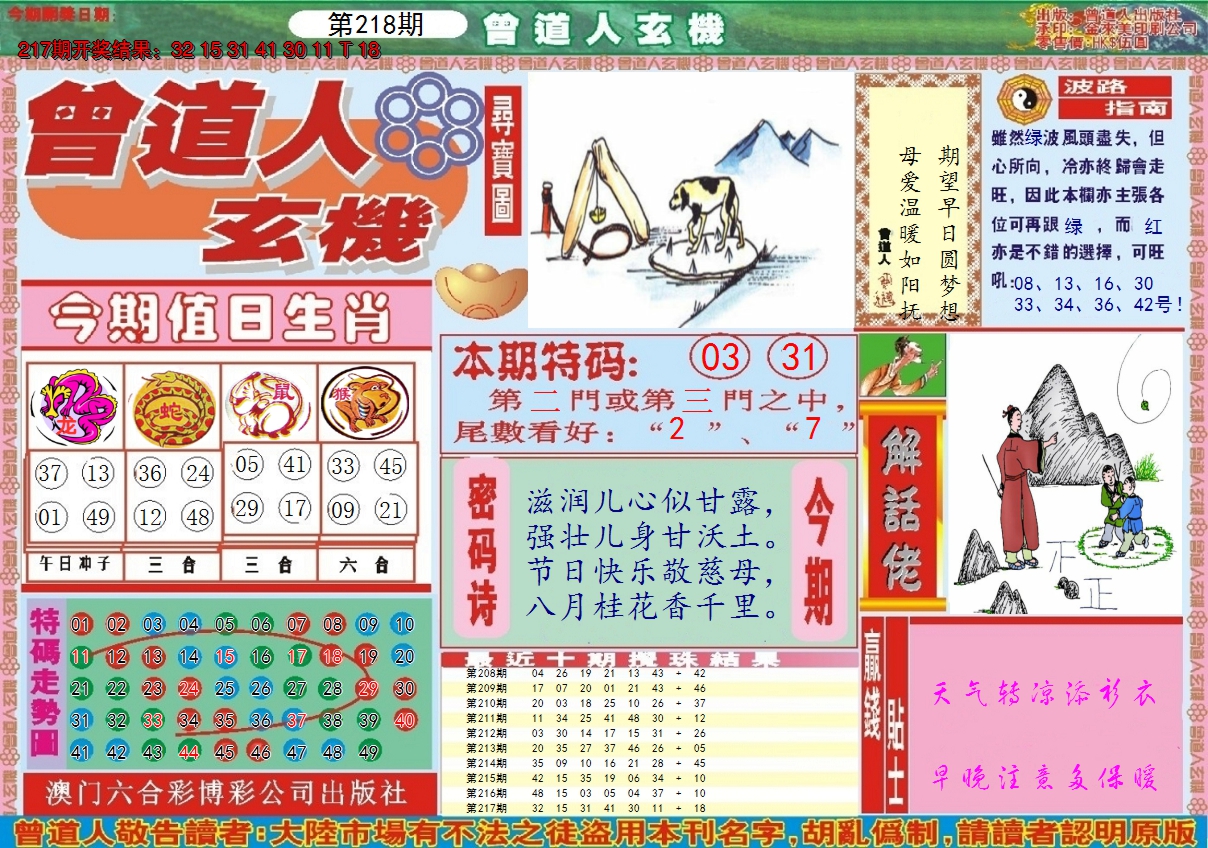
Task: Click number 17 under the rat icon
Action: pyautogui.click(x=294, y=507)
